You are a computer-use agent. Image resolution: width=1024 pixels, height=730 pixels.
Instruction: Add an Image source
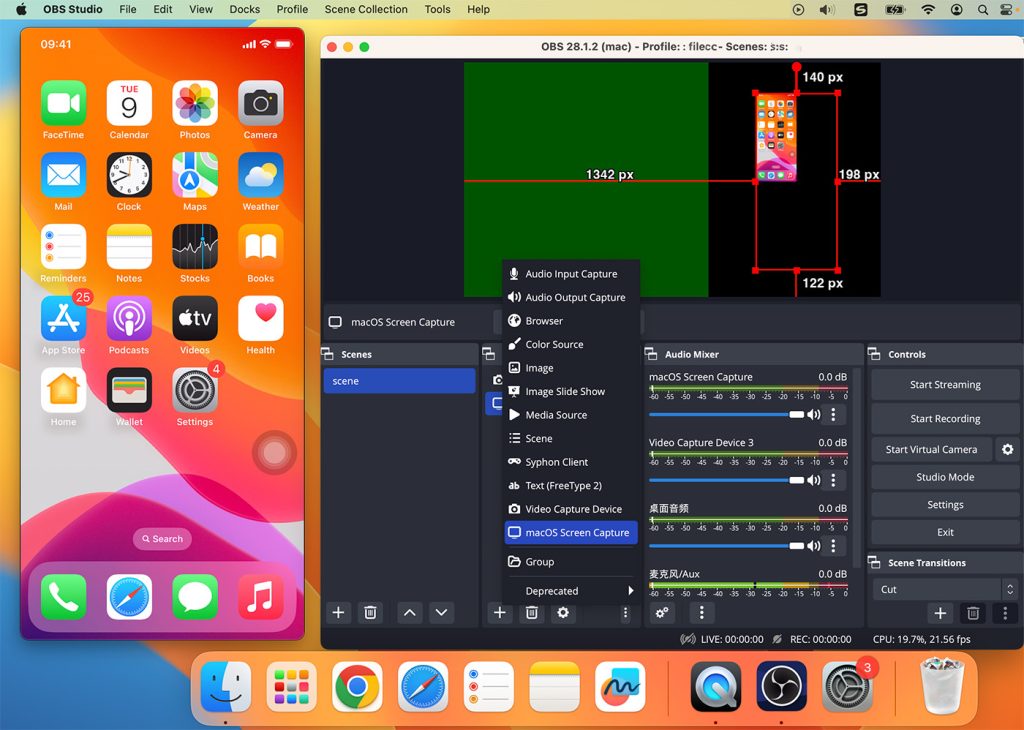tap(571, 368)
